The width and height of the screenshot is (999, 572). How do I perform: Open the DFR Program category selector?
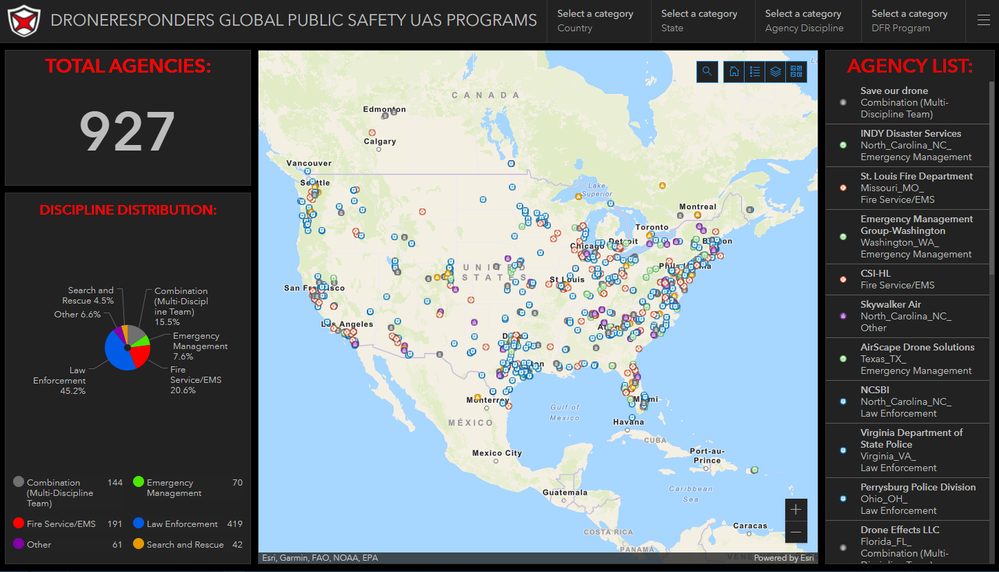(x=912, y=21)
